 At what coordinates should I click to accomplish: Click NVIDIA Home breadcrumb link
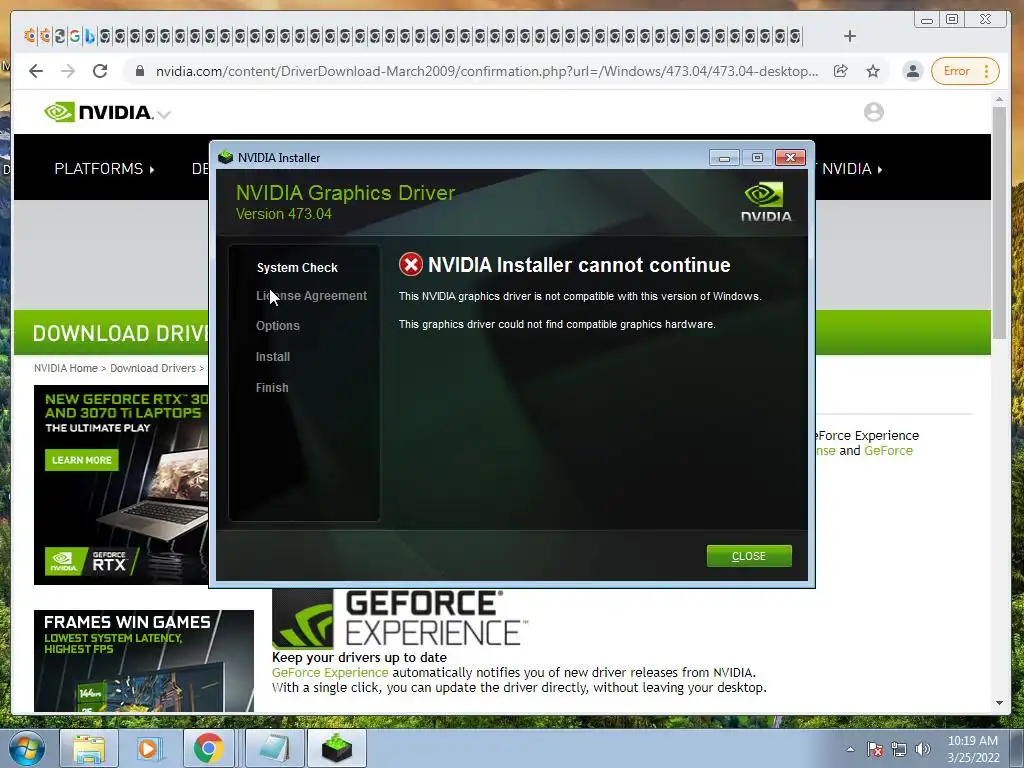click(65, 368)
